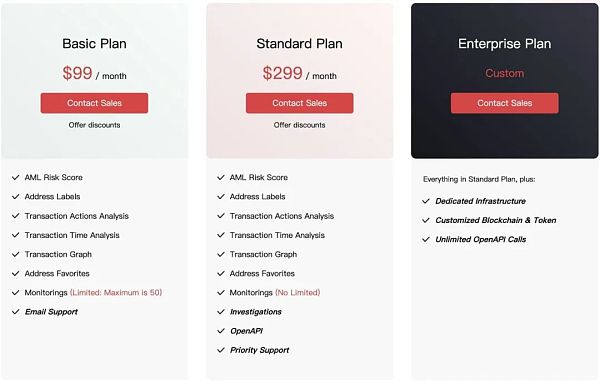Click checkmark beside Unlimited OpenAPI Calls
The image size is (600, 383).
[426, 240]
